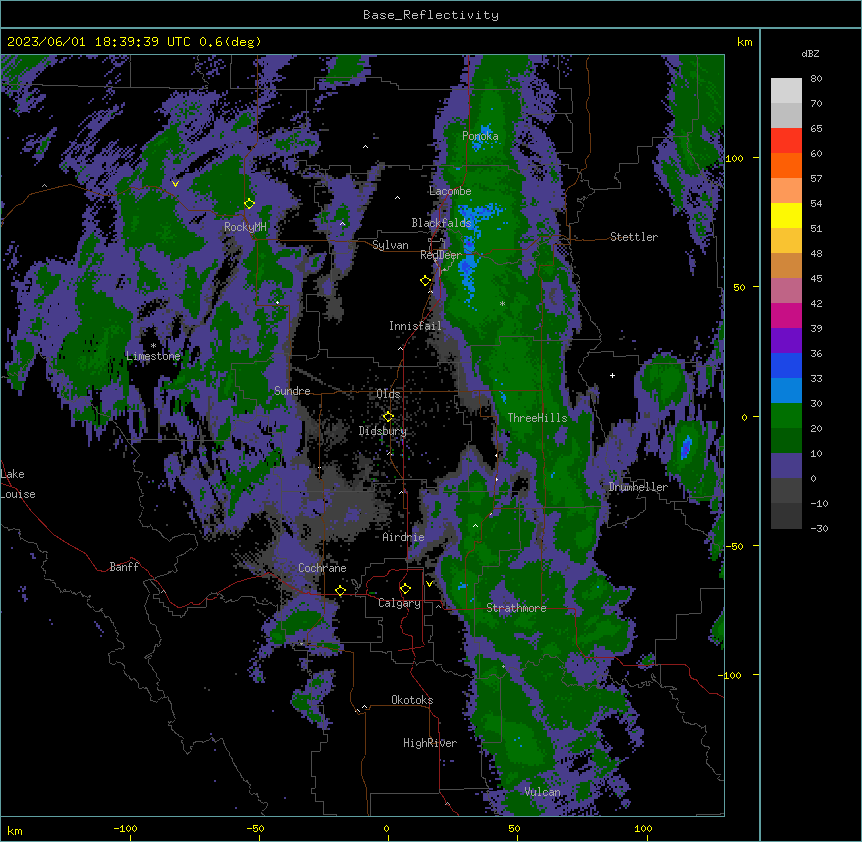Select the bright green 20-30 dBZ swatch
This screenshot has height=842, width=862.
[786, 416]
